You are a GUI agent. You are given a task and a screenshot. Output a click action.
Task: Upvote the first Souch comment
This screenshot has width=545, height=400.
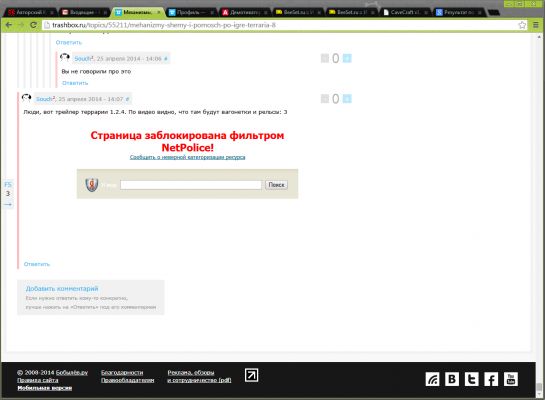pos(347,58)
